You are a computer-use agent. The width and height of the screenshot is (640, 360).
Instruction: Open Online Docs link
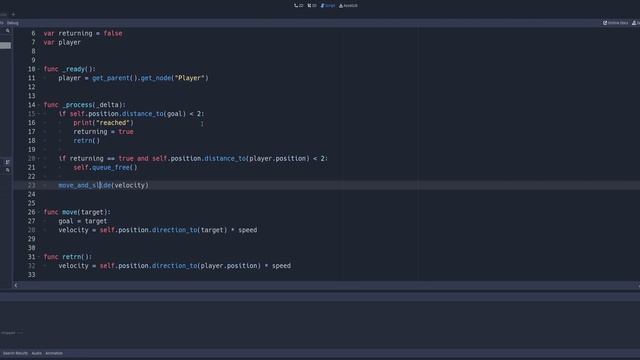point(616,23)
